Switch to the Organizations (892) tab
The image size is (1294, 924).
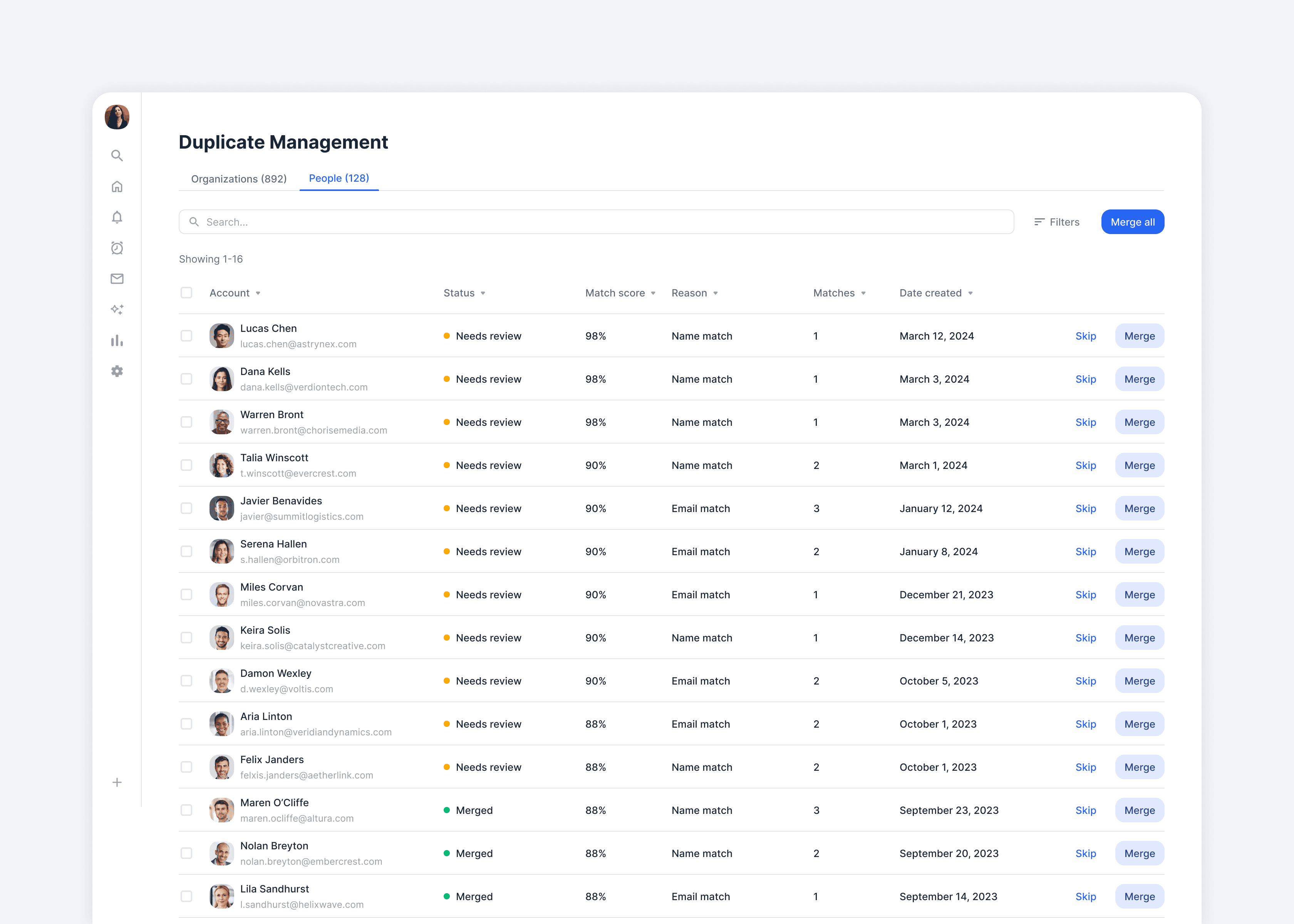pyautogui.click(x=238, y=179)
